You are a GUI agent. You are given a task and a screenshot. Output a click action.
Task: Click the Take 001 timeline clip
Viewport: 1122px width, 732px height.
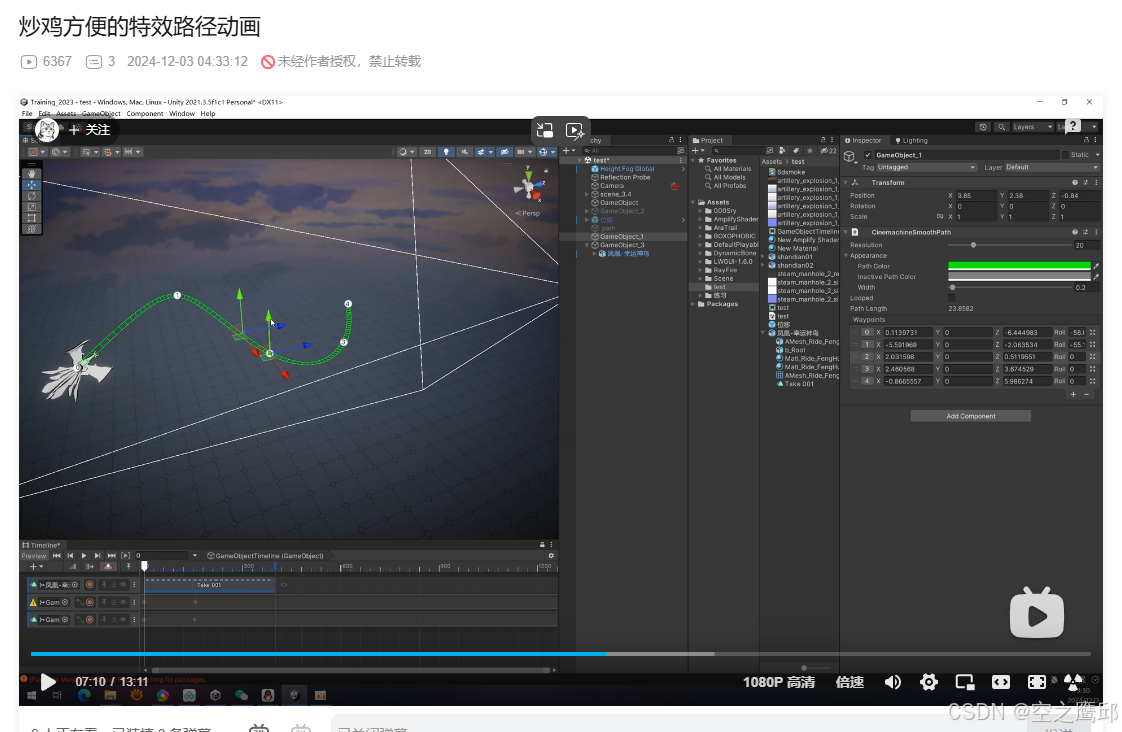pos(210,585)
